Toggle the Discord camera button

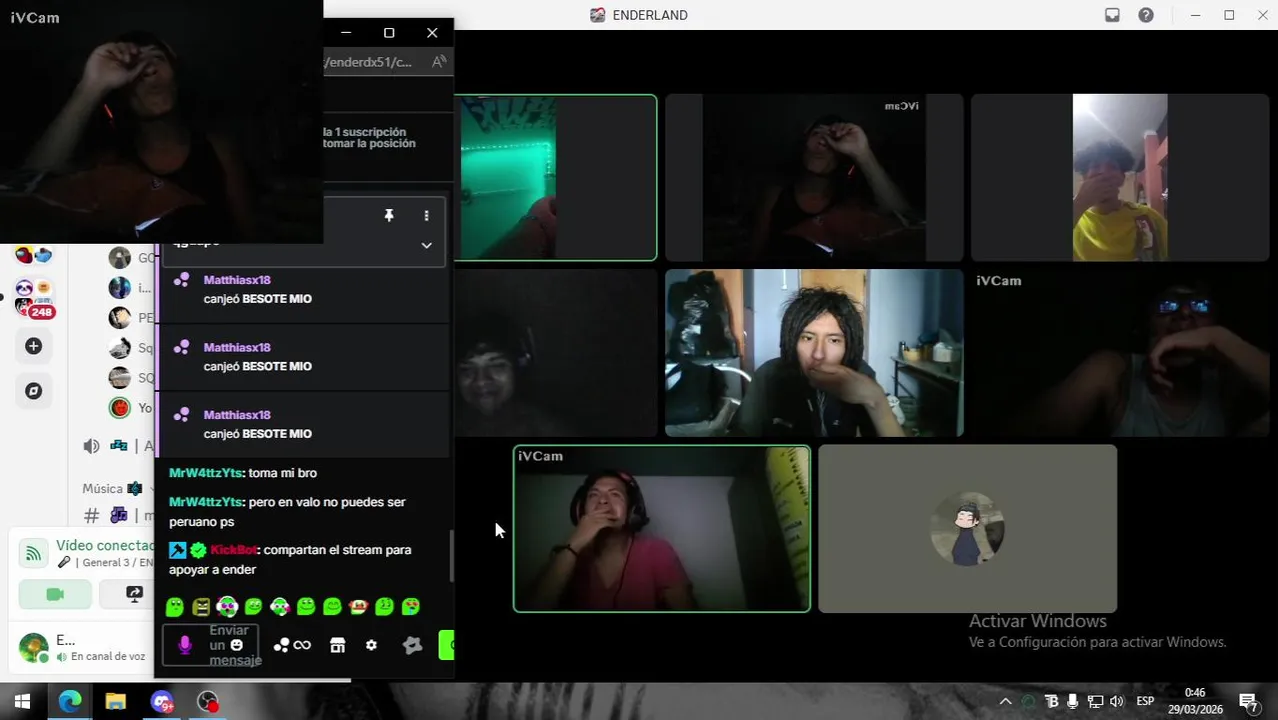pyautogui.click(x=55, y=594)
